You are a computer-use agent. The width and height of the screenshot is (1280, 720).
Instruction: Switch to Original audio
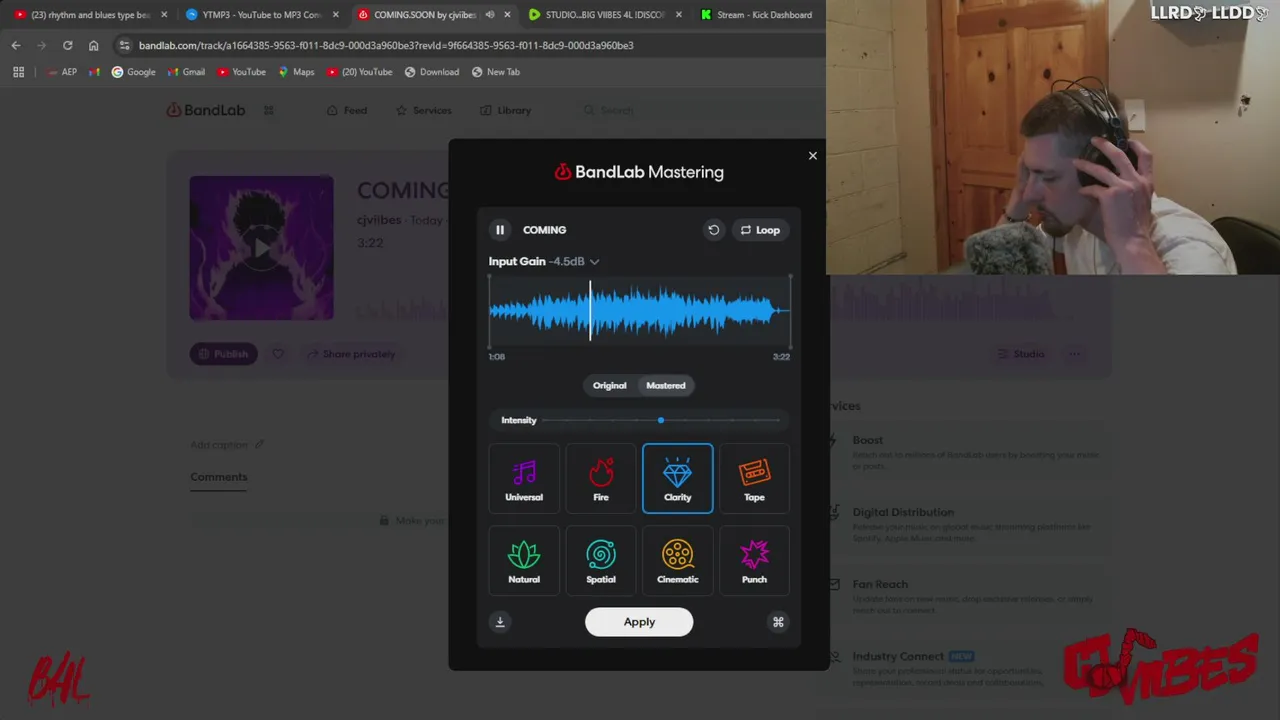tap(610, 385)
